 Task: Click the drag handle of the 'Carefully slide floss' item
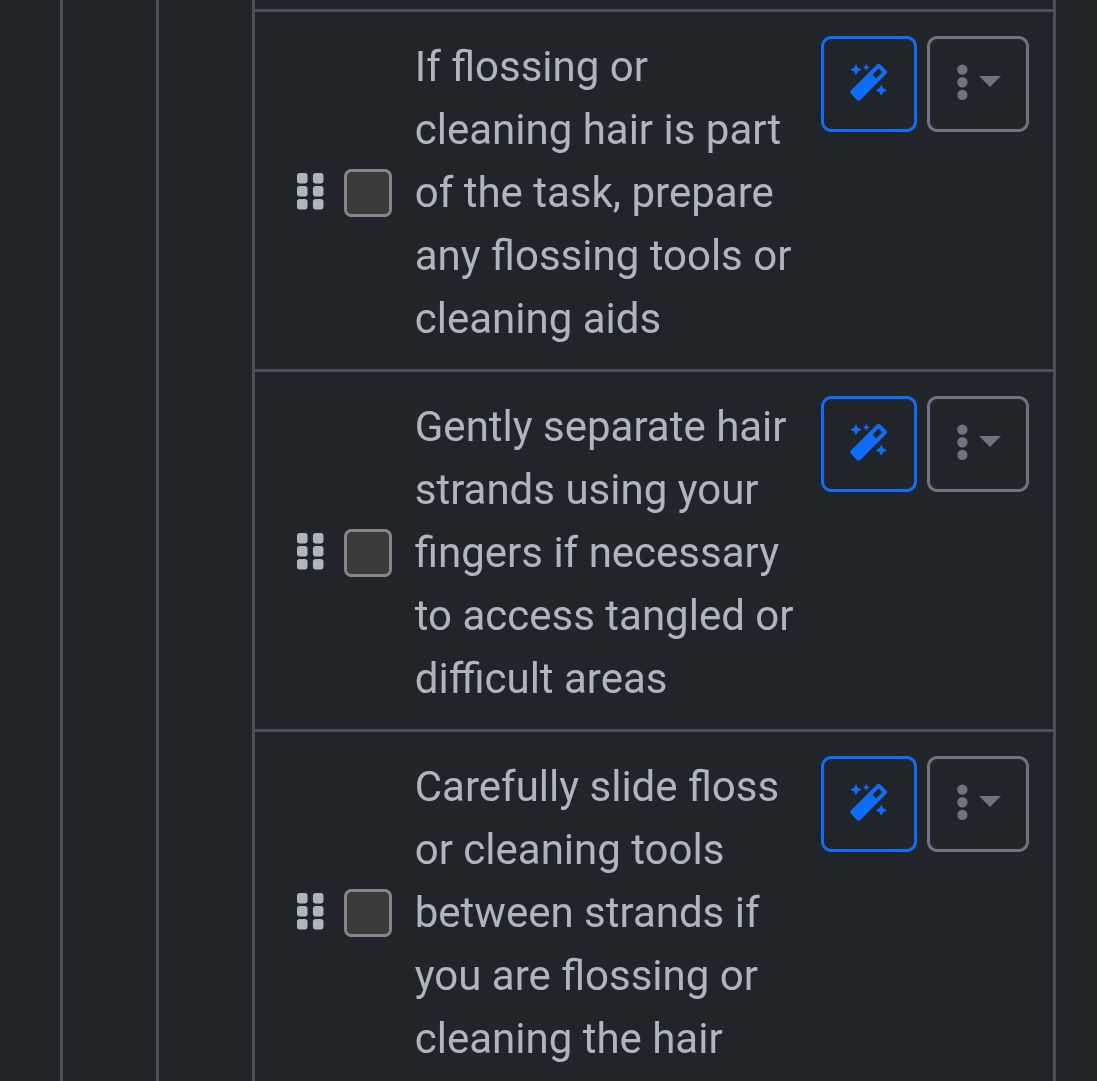point(311,912)
